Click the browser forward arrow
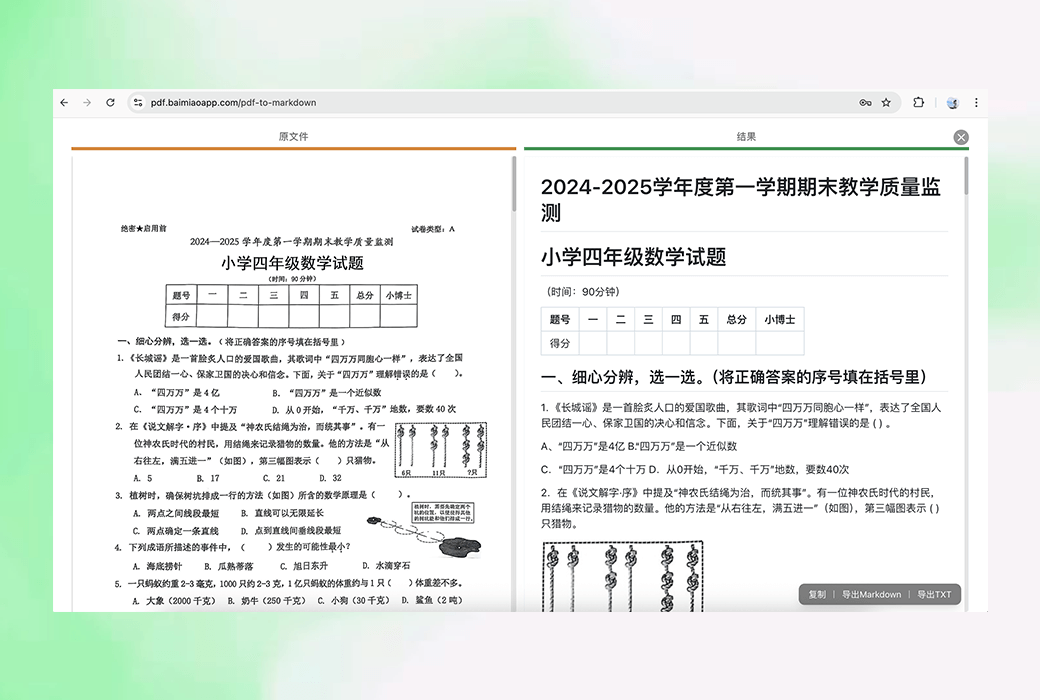 pyautogui.click(x=87, y=102)
